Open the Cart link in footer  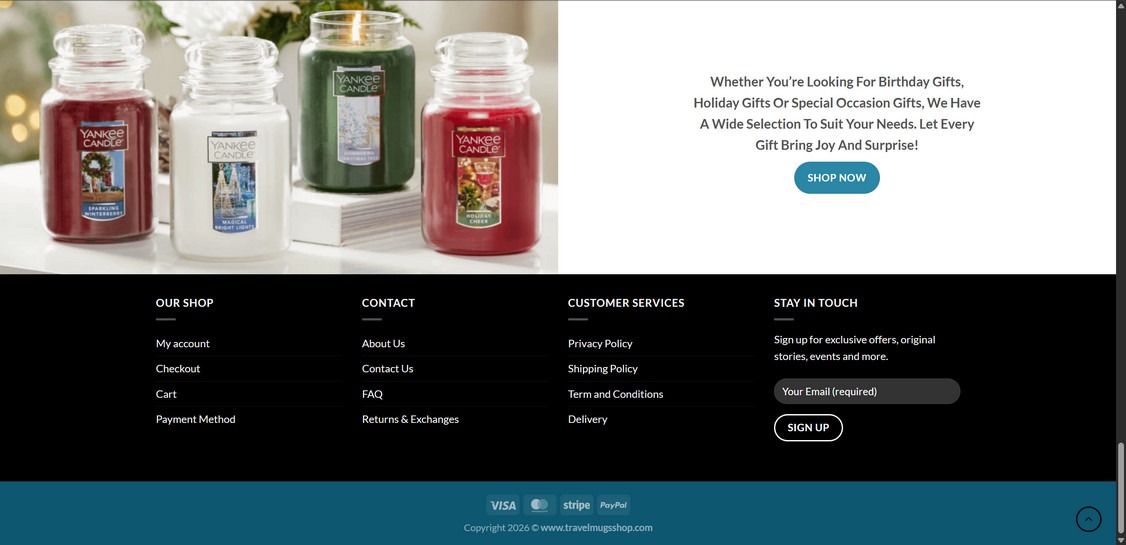pos(166,393)
